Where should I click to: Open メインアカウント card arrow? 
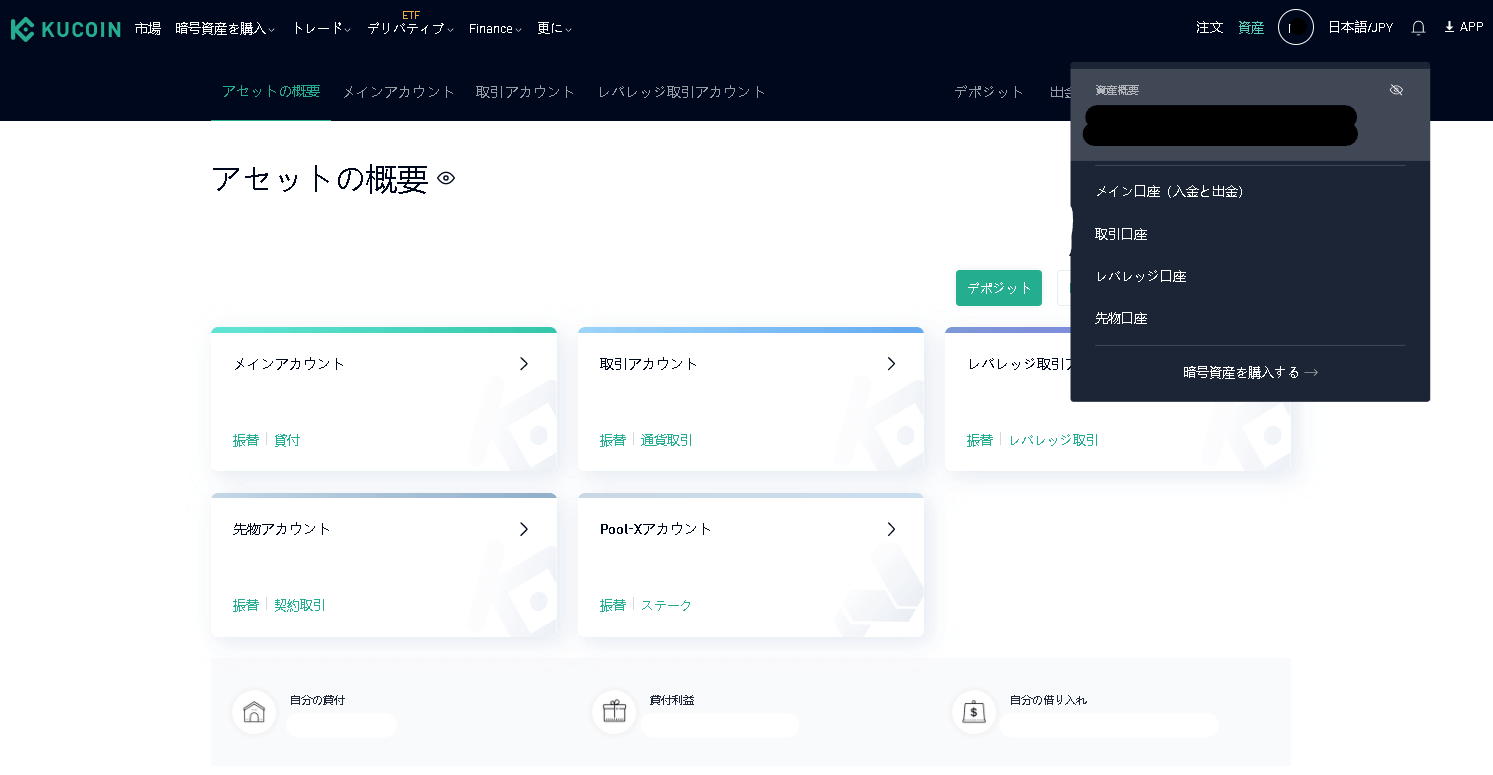524,364
